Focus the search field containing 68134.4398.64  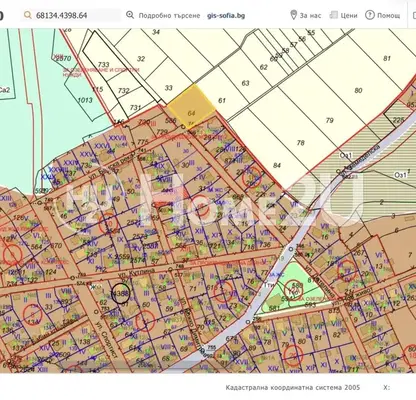pos(71,15)
